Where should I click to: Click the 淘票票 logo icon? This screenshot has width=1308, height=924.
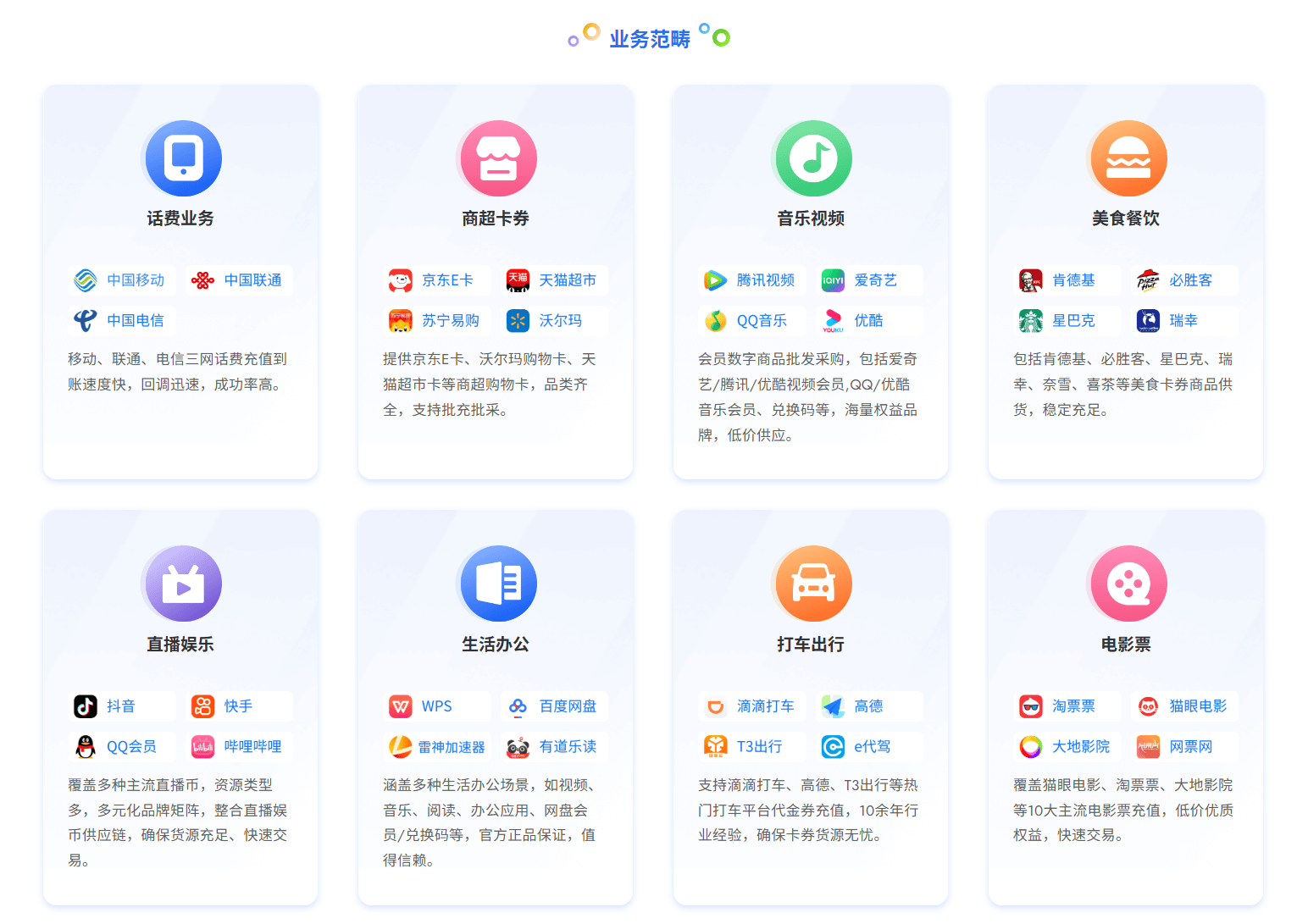(1031, 706)
